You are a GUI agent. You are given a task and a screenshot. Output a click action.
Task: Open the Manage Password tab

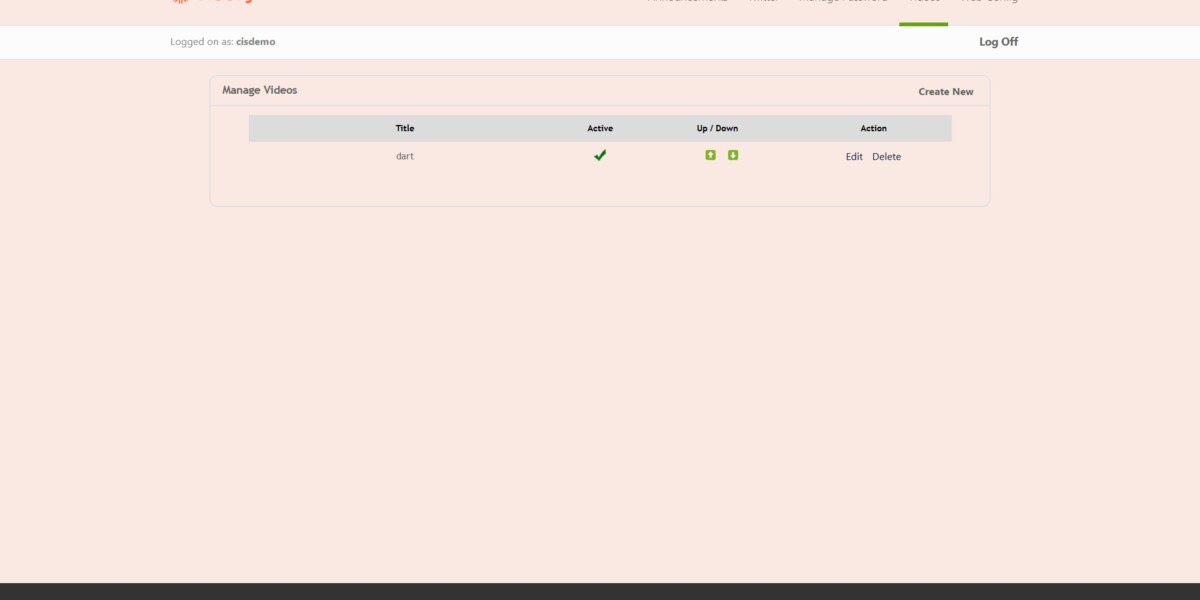click(x=842, y=3)
